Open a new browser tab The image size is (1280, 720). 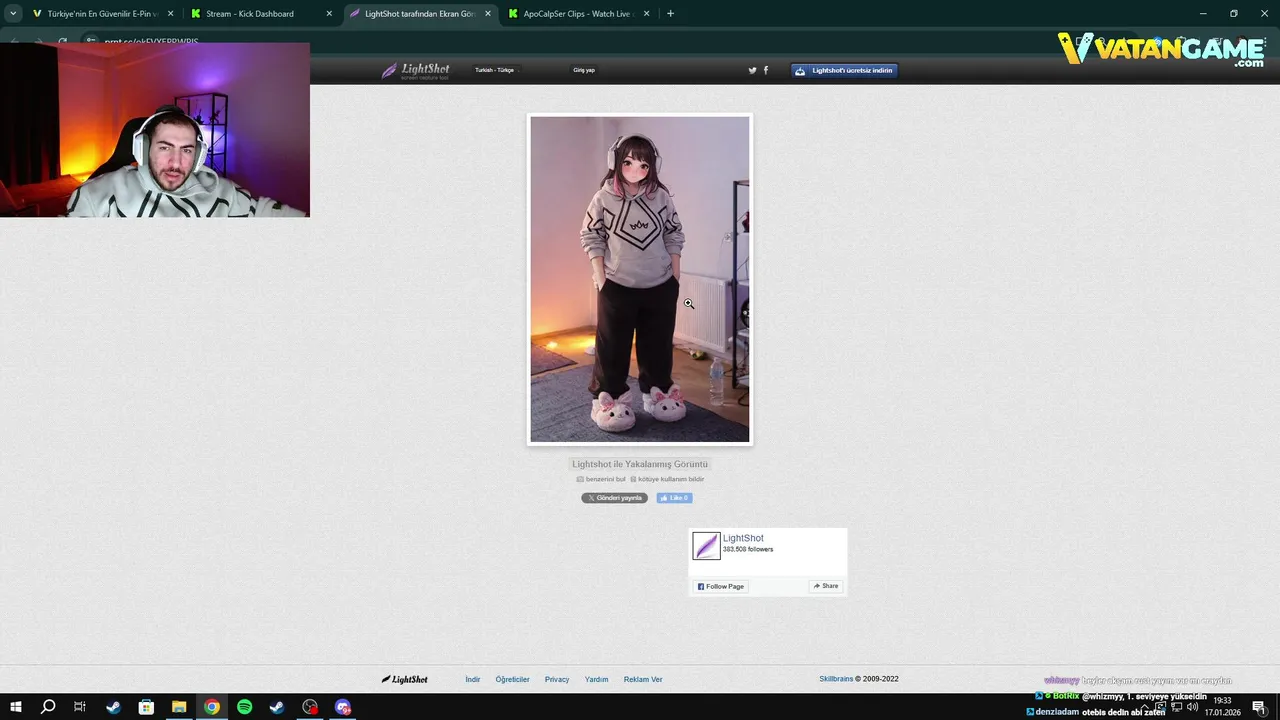pyautogui.click(x=670, y=14)
